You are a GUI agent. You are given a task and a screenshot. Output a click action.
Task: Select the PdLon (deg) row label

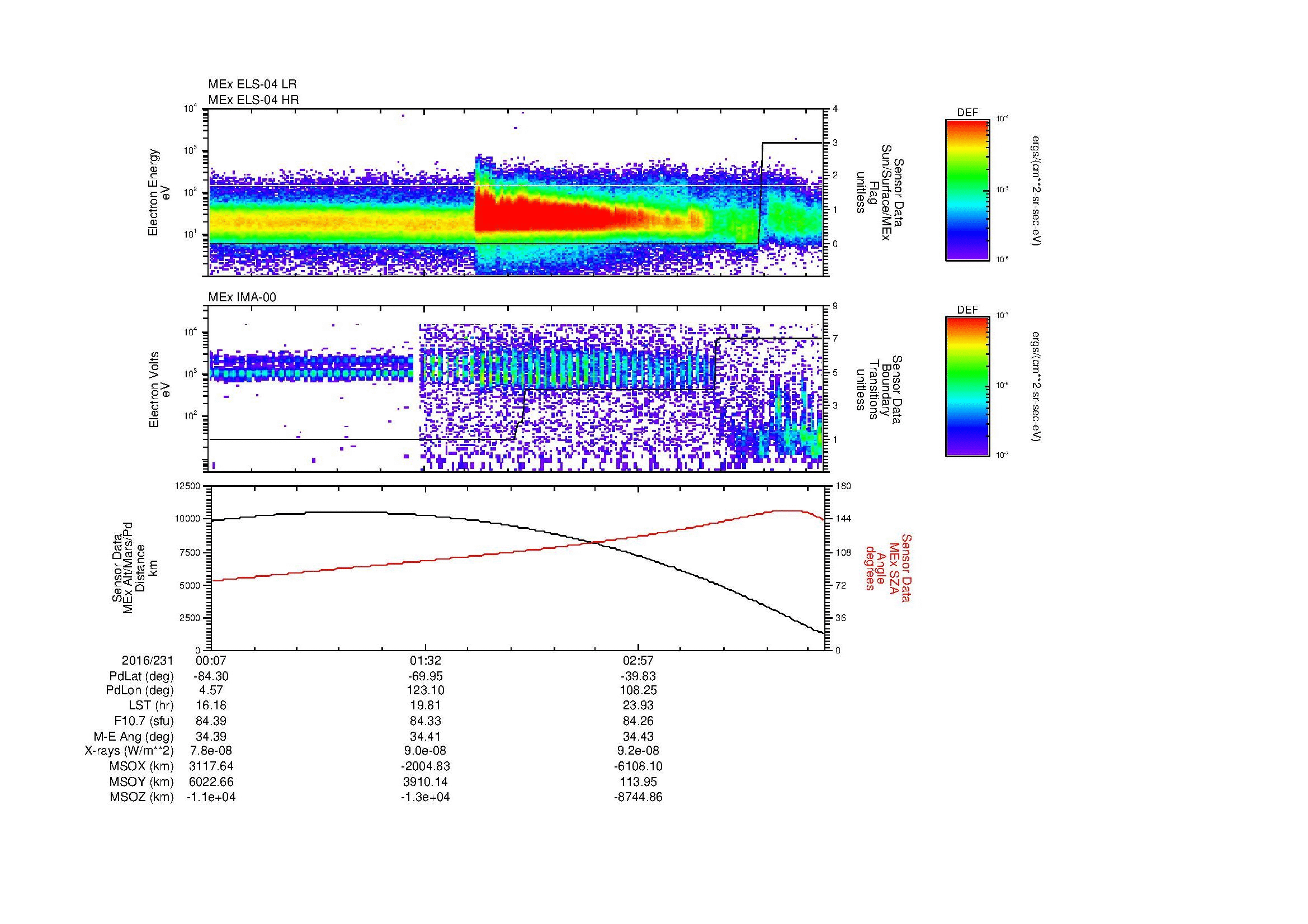coord(140,690)
